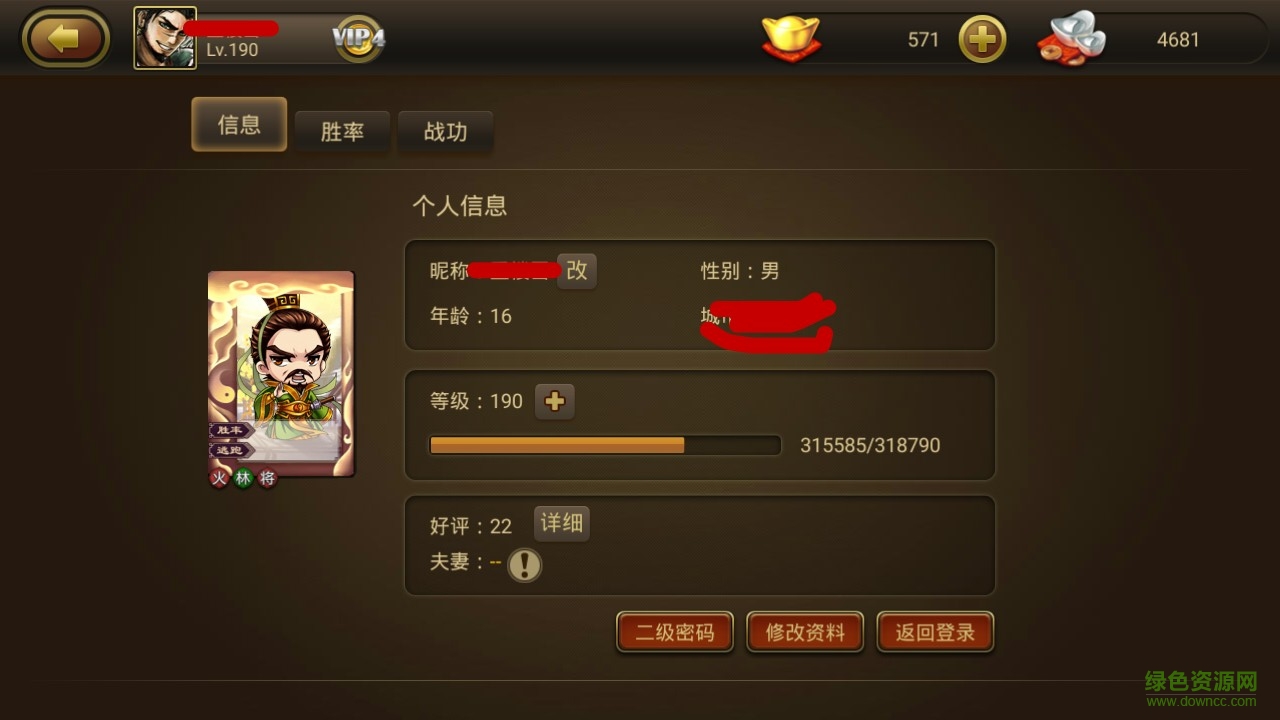
Task: Open the 二级密码 settings
Action: pyautogui.click(x=675, y=632)
